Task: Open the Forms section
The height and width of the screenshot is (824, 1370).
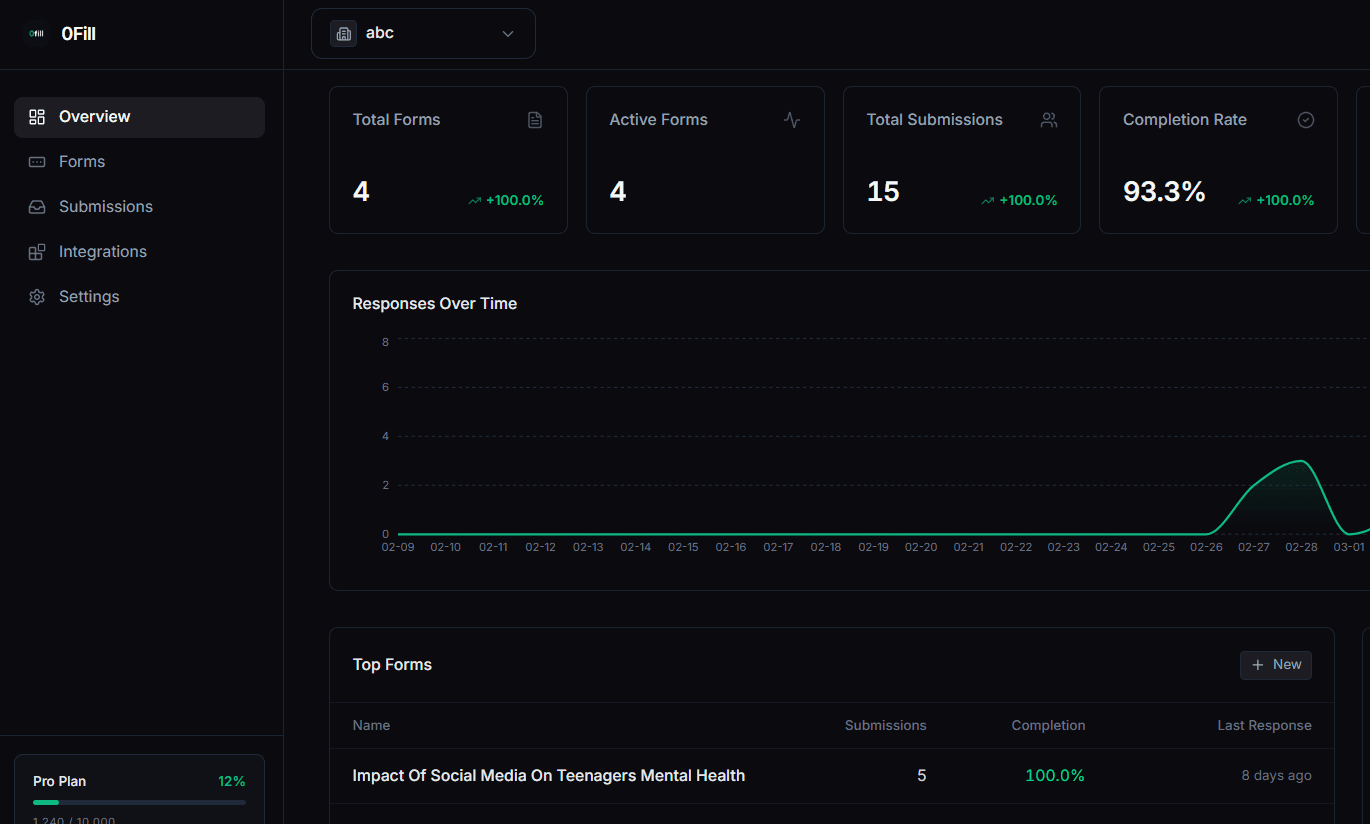Action: [139, 162]
